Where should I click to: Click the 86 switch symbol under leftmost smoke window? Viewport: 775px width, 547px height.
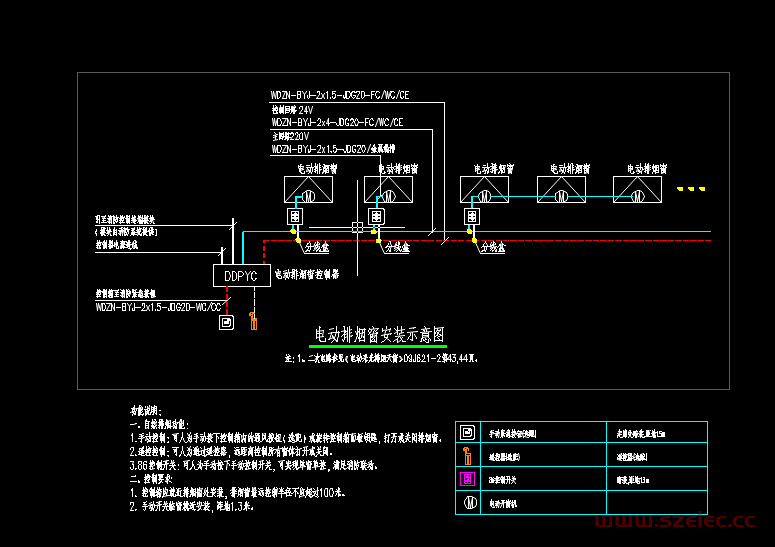click(x=295, y=216)
